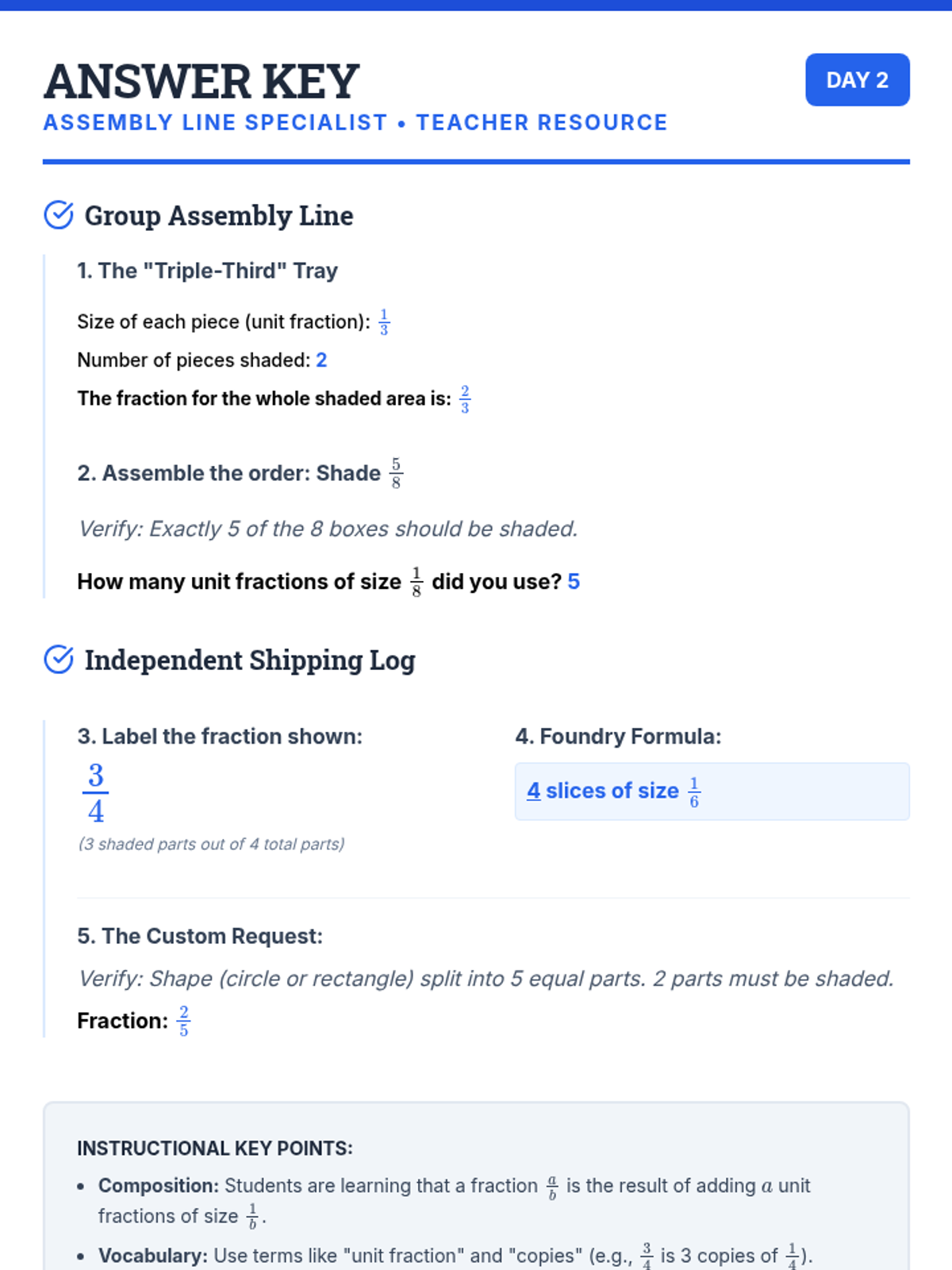Select the Triple-Third Tray question title
The width and height of the screenshot is (952, 1270).
[207, 271]
